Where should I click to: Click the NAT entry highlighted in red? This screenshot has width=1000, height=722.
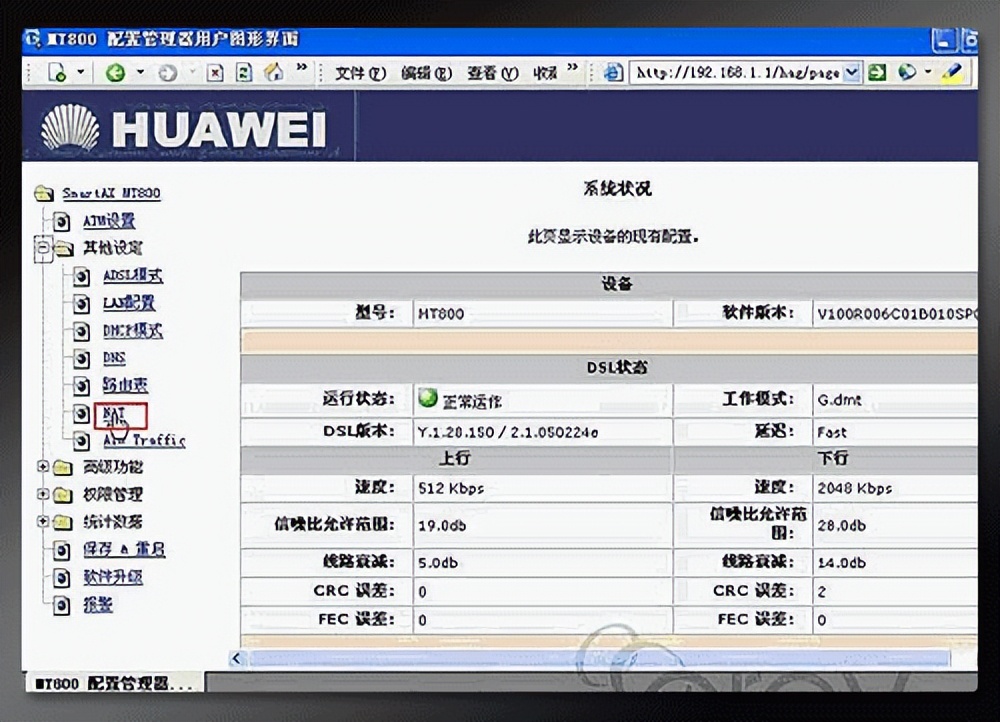(116, 414)
